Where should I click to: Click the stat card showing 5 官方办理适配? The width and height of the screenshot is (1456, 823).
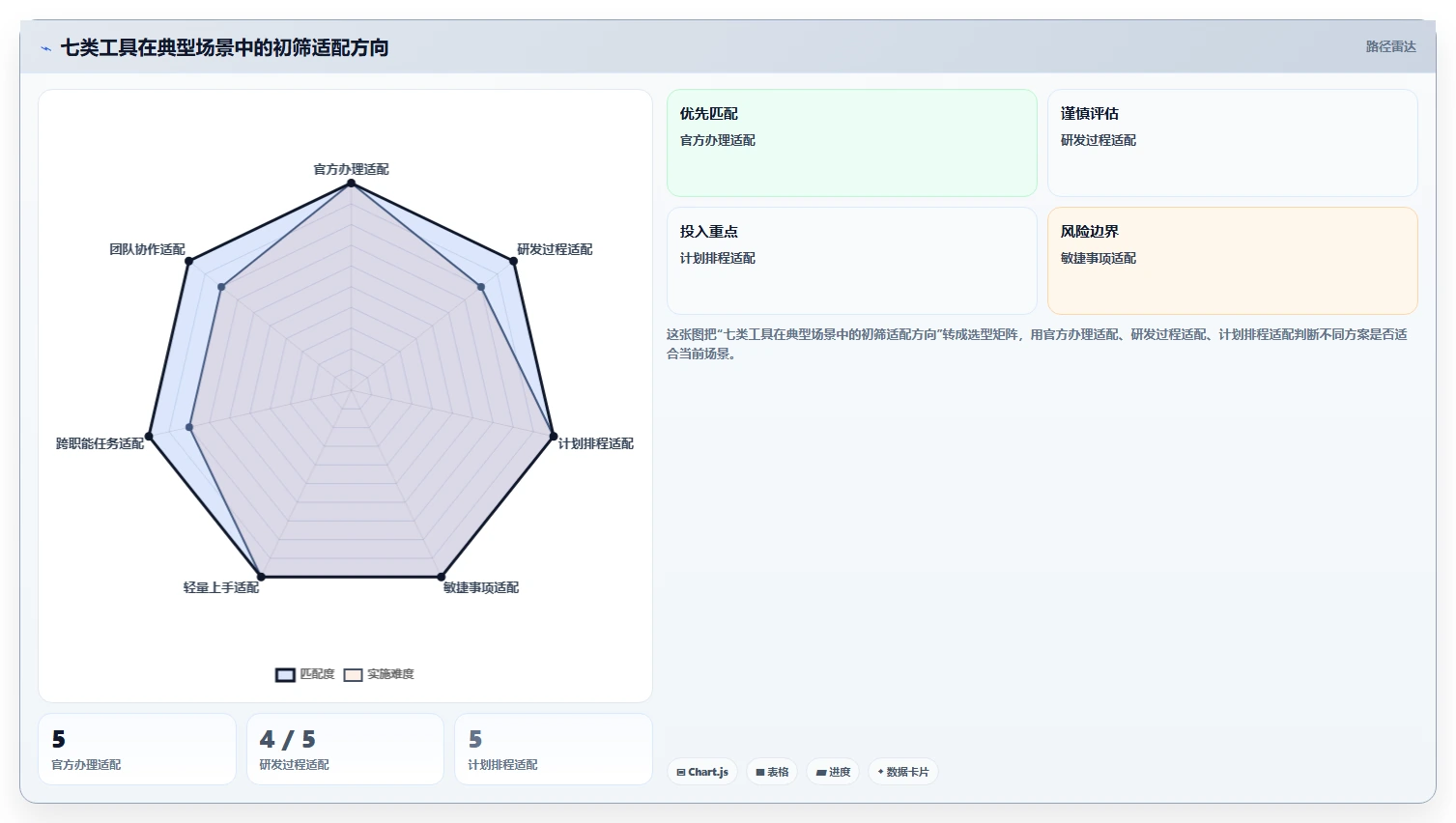pos(137,749)
